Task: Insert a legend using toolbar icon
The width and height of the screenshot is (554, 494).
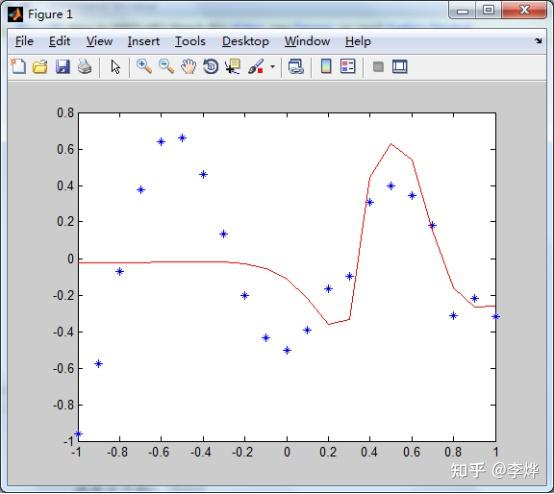Action: (x=348, y=66)
